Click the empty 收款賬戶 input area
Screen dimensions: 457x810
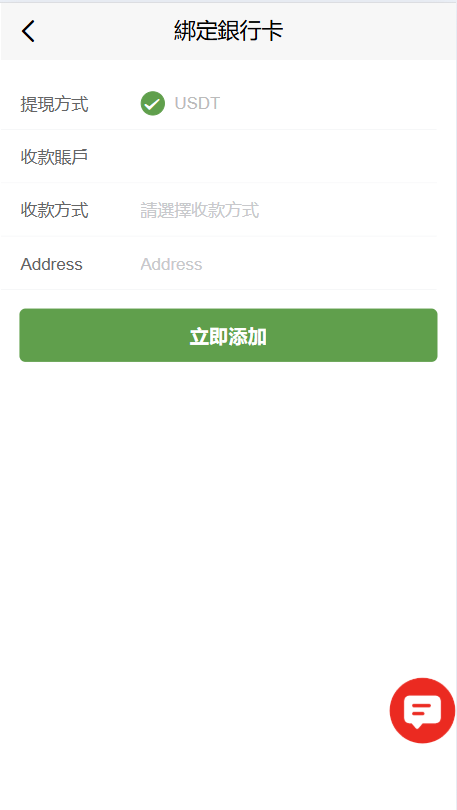pos(288,157)
